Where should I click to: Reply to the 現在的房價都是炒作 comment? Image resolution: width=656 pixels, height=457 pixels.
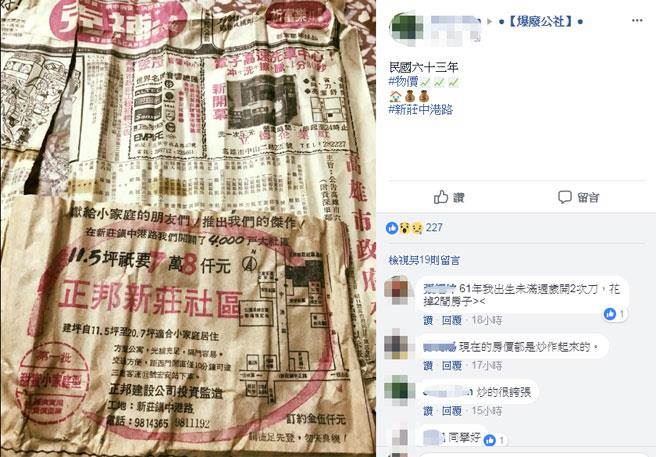(452, 366)
